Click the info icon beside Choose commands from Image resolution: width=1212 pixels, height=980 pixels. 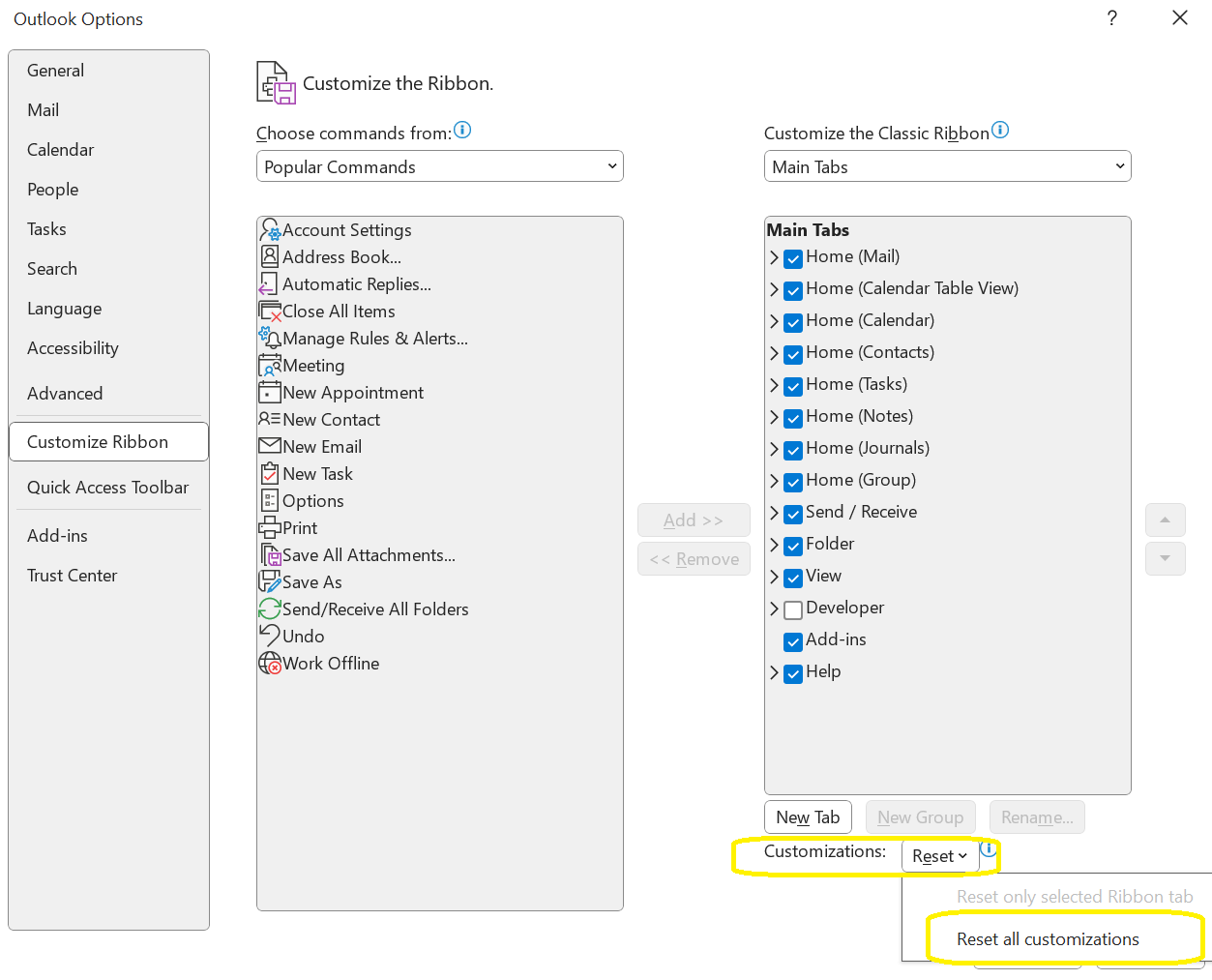tap(462, 130)
